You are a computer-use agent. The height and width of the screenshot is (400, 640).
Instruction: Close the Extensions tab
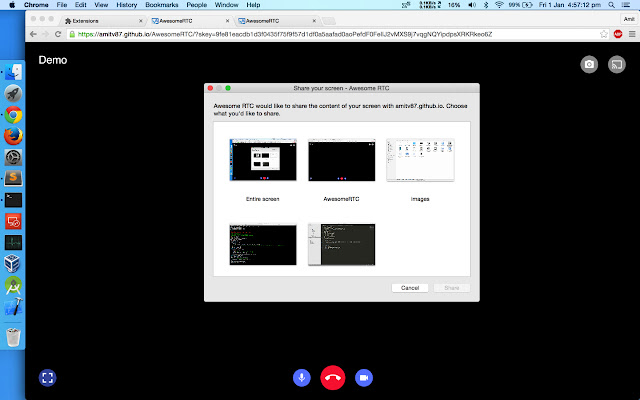(x=140, y=21)
